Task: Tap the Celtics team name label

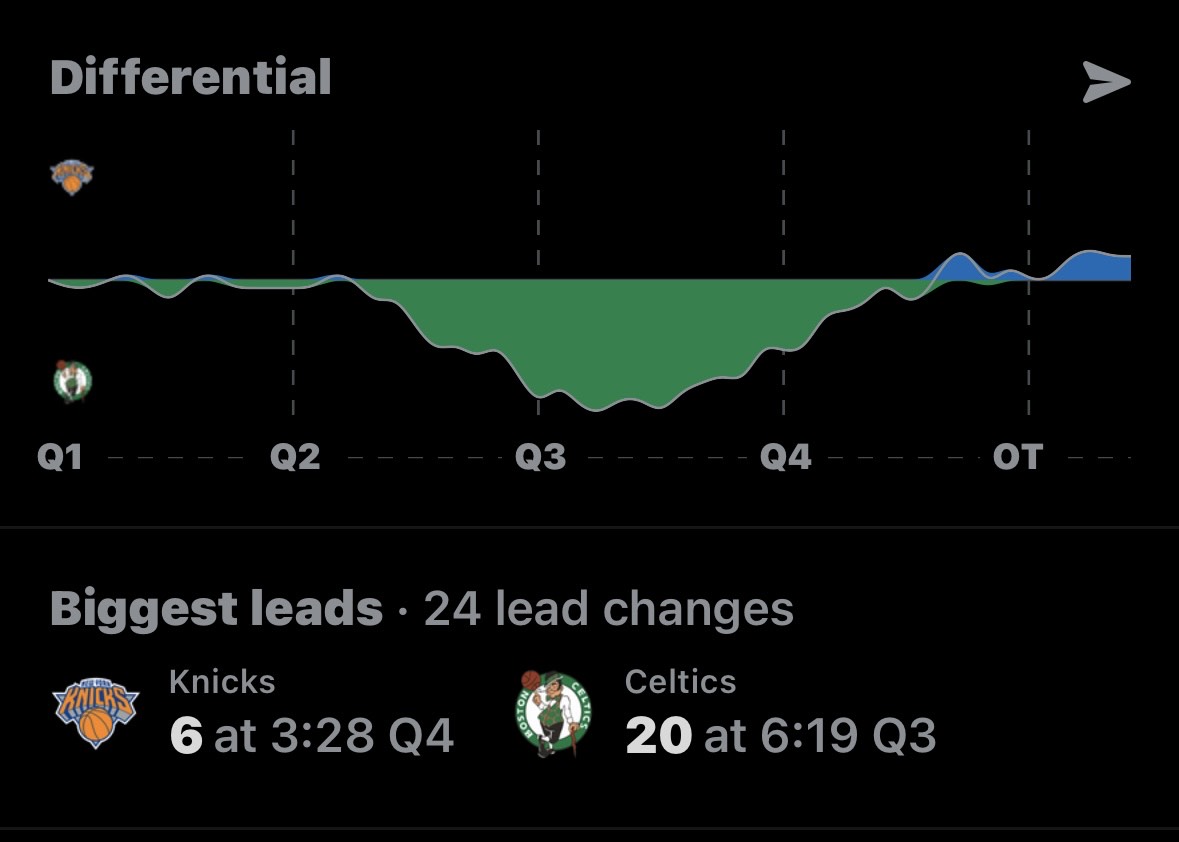Action: pyautogui.click(x=680, y=682)
